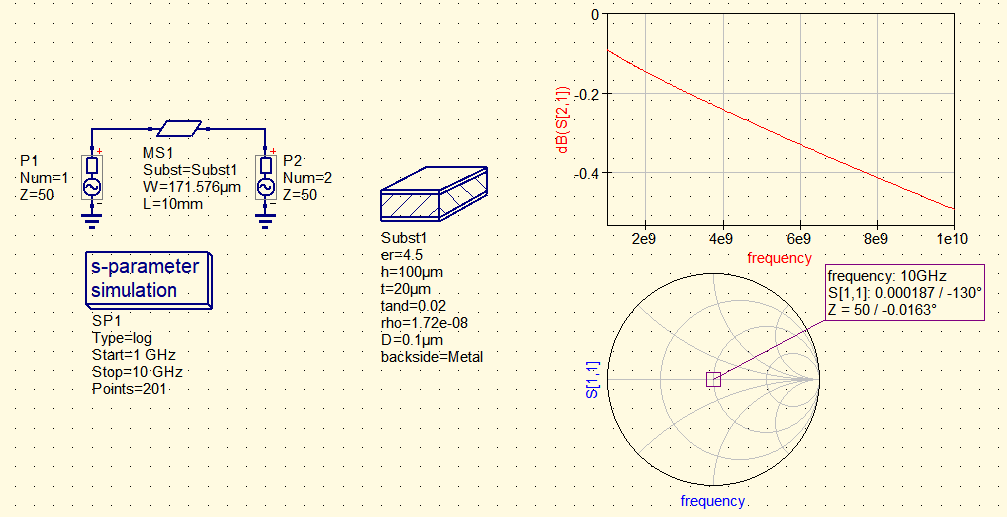The height and width of the screenshot is (517, 1007).
Task: Click 'h=100µm' substrate property
Action: pyautogui.click(x=412, y=272)
